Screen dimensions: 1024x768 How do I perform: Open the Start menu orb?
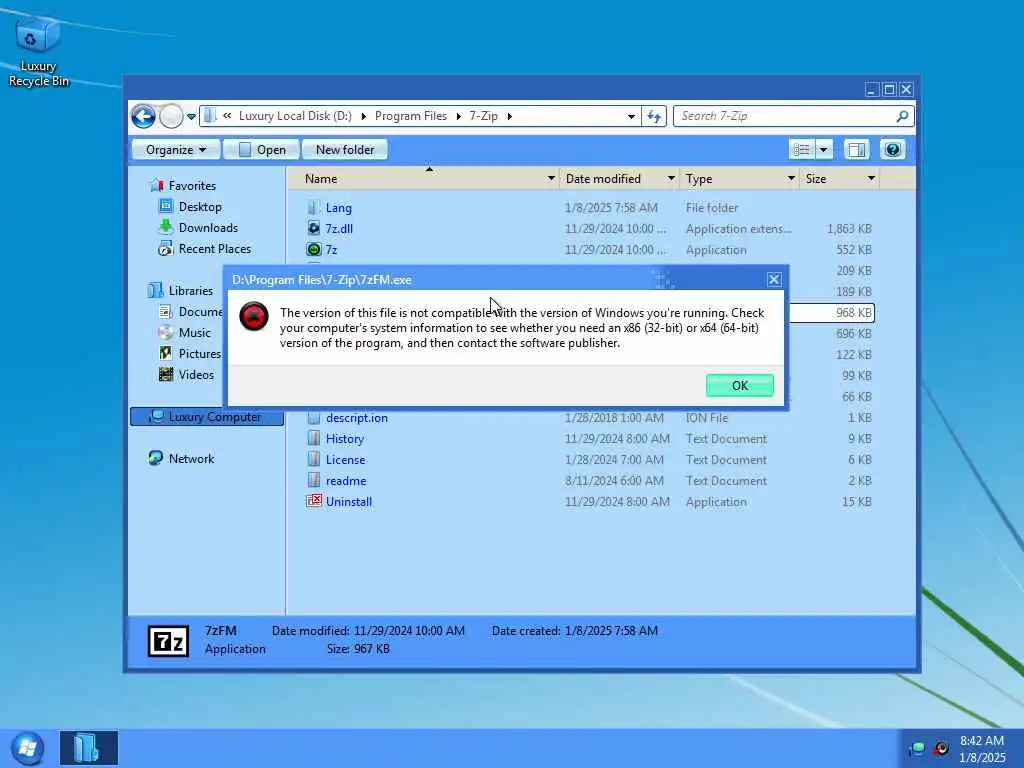(x=27, y=748)
